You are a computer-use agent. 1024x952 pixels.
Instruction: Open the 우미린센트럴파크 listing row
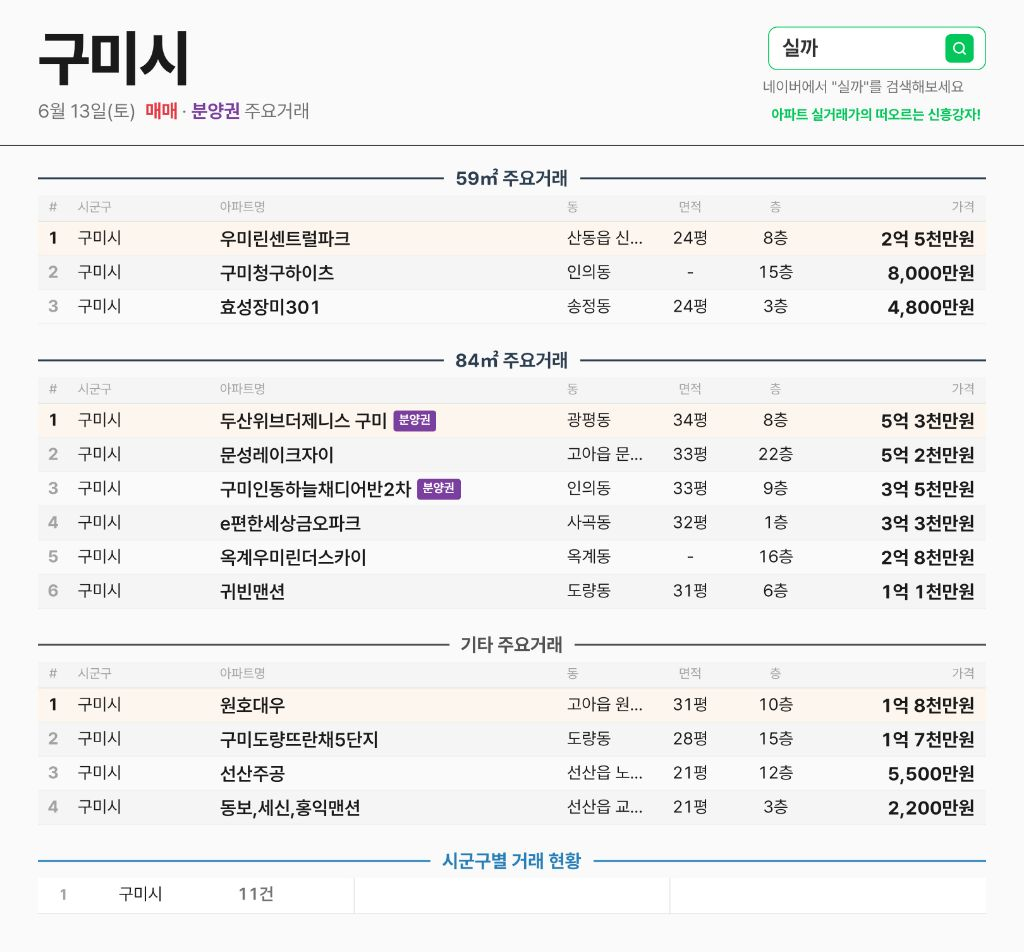tap(511, 238)
